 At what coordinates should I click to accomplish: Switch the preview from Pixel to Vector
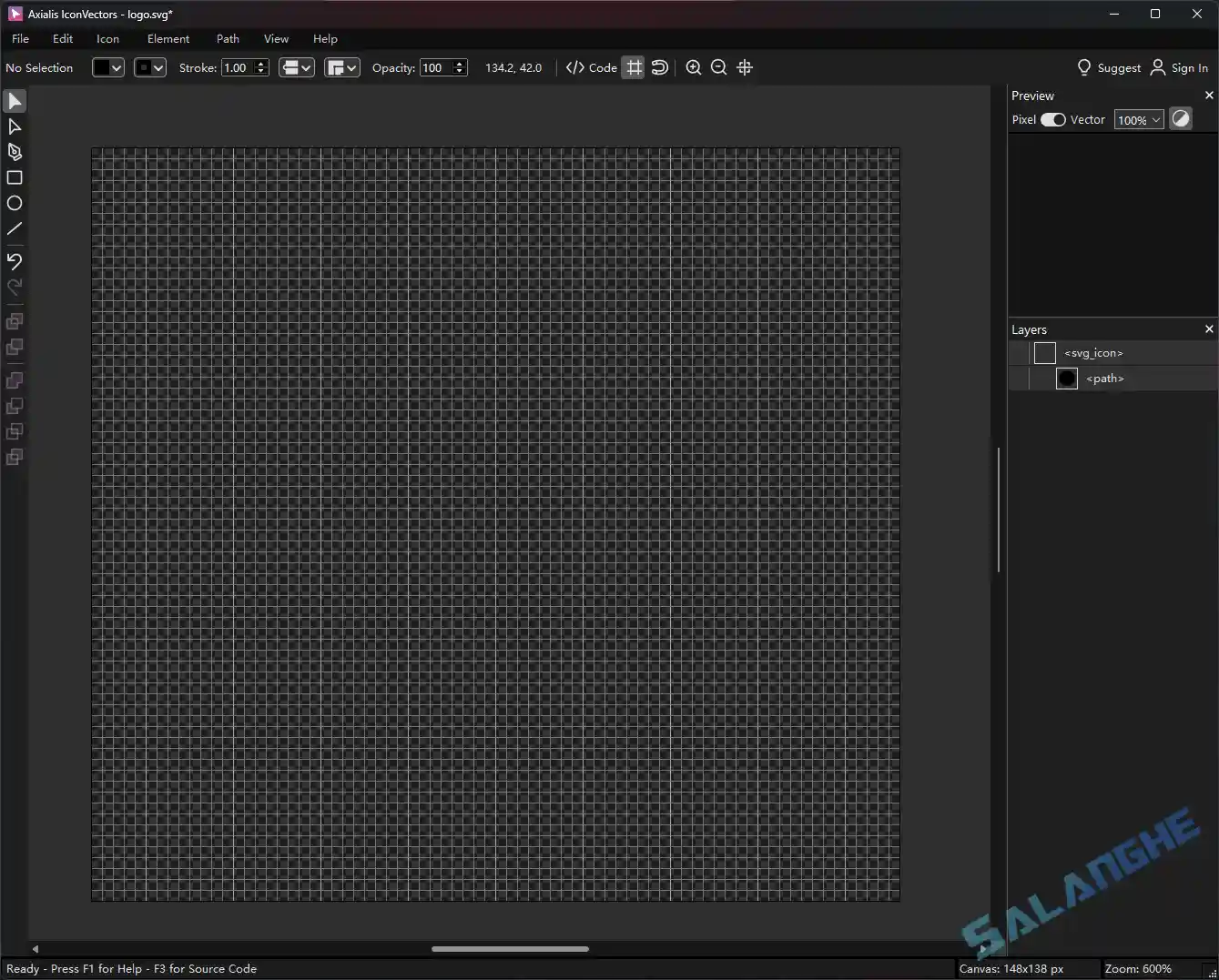click(1054, 119)
